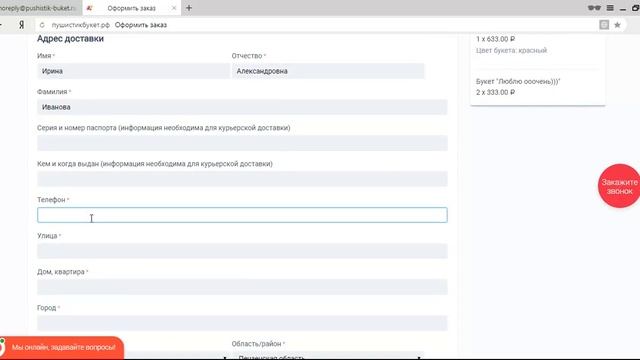Click the Серия и номер паспорта field
This screenshot has width=640, height=360.
click(242, 143)
